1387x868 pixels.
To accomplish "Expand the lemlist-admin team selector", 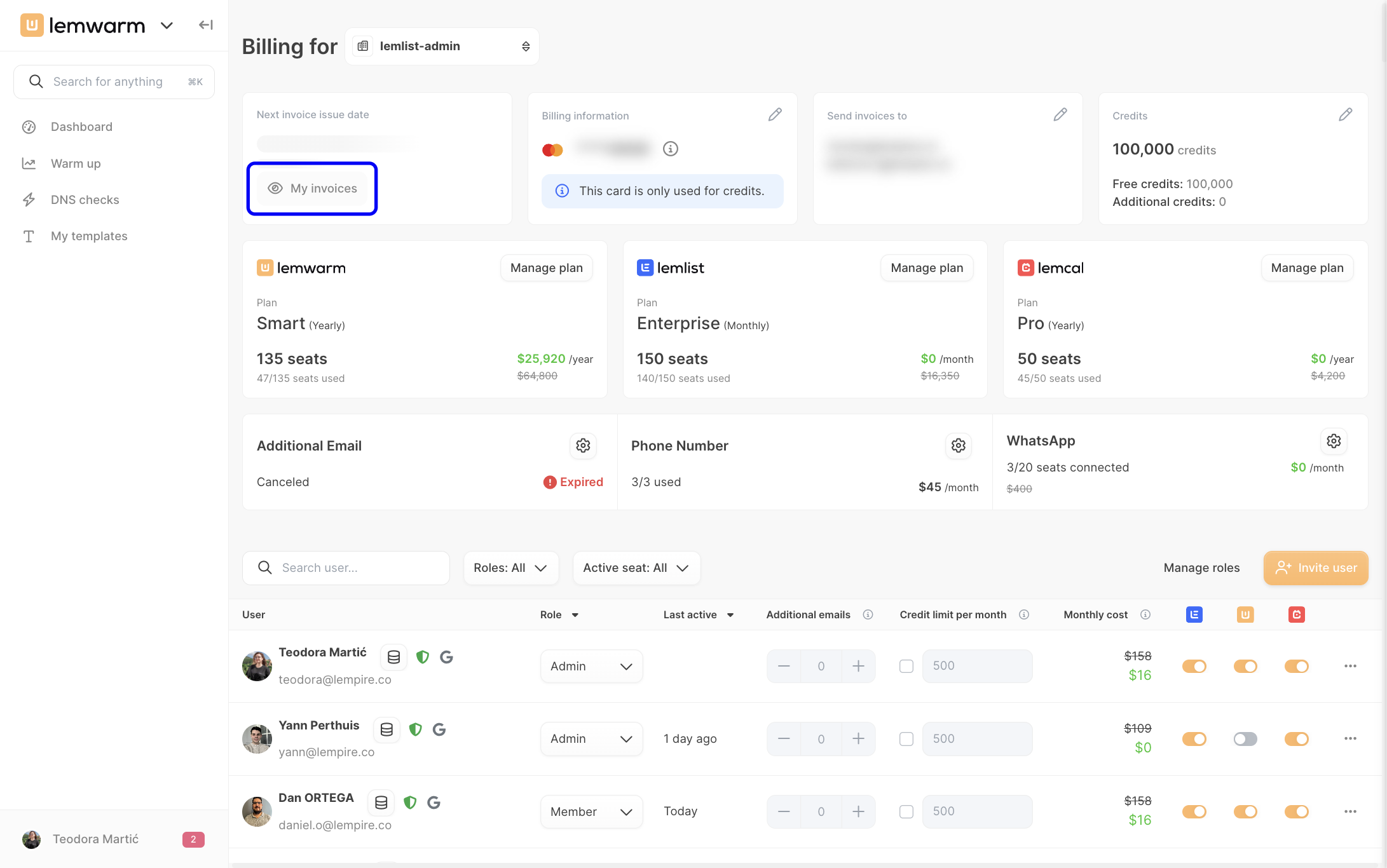I will (x=442, y=46).
